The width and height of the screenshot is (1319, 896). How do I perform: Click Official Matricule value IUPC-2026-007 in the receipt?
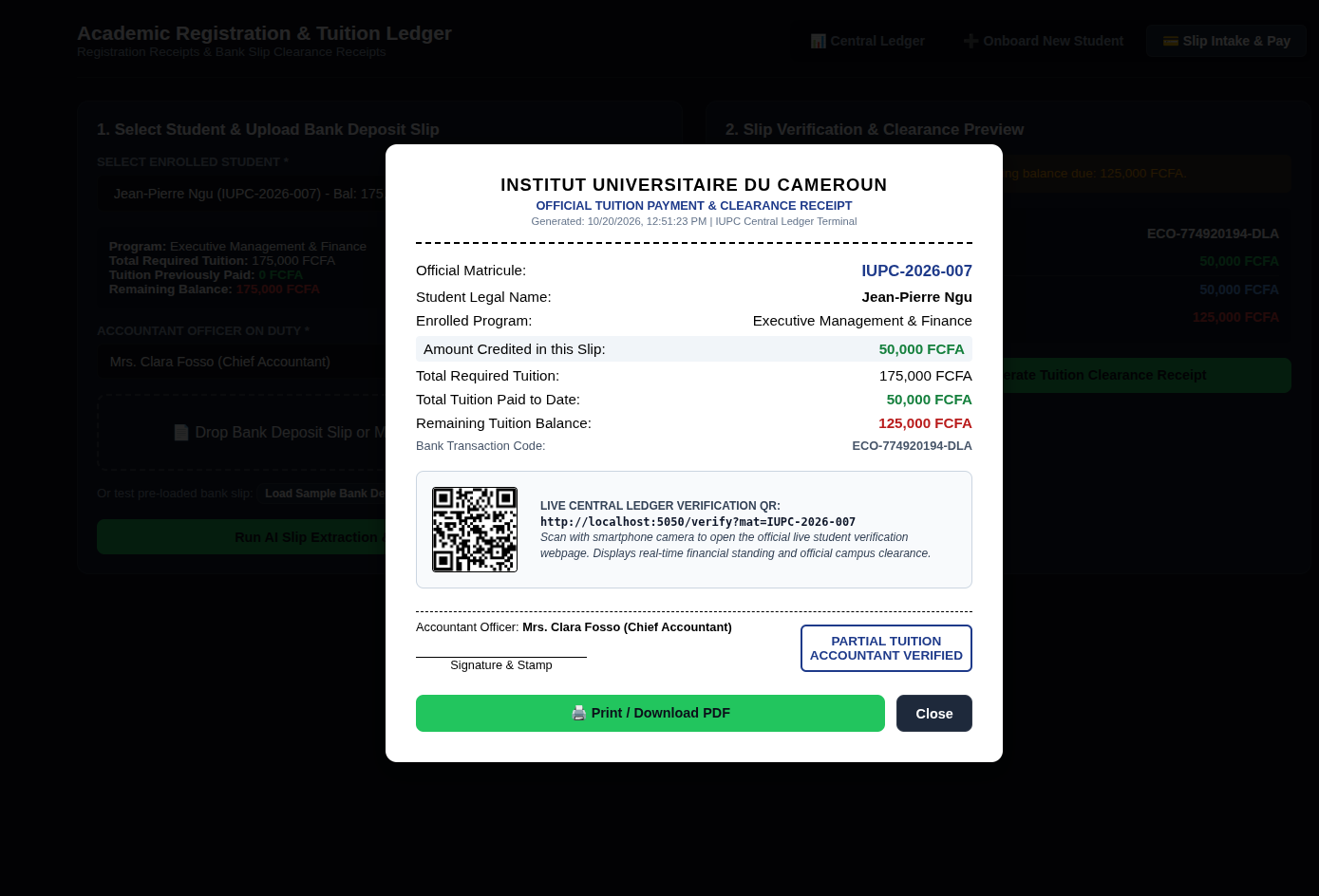pos(916,271)
